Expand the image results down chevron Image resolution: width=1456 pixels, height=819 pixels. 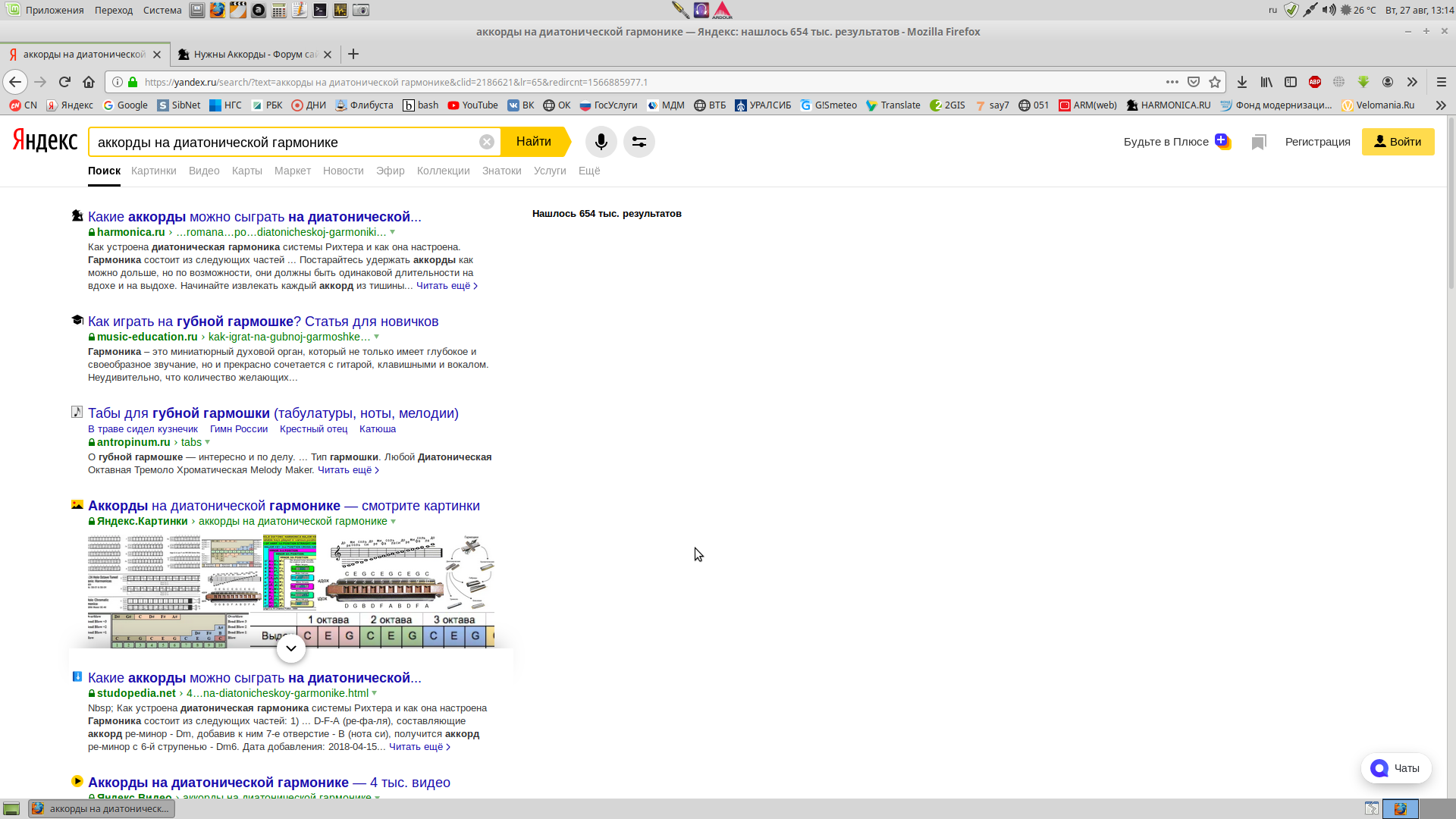(x=291, y=648)
